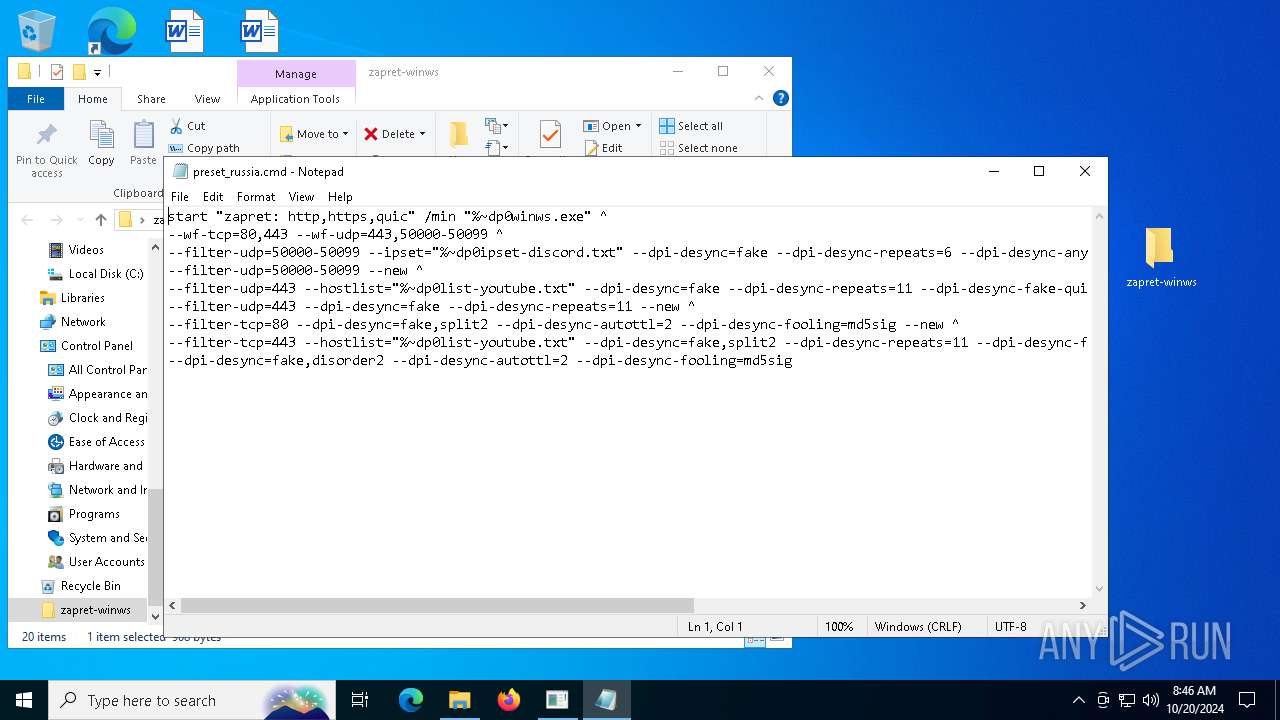The image size is (1280, 720).
Task: Show hidden tray icons chevron
Action: pyautogui.click(x=1078, y=700)
